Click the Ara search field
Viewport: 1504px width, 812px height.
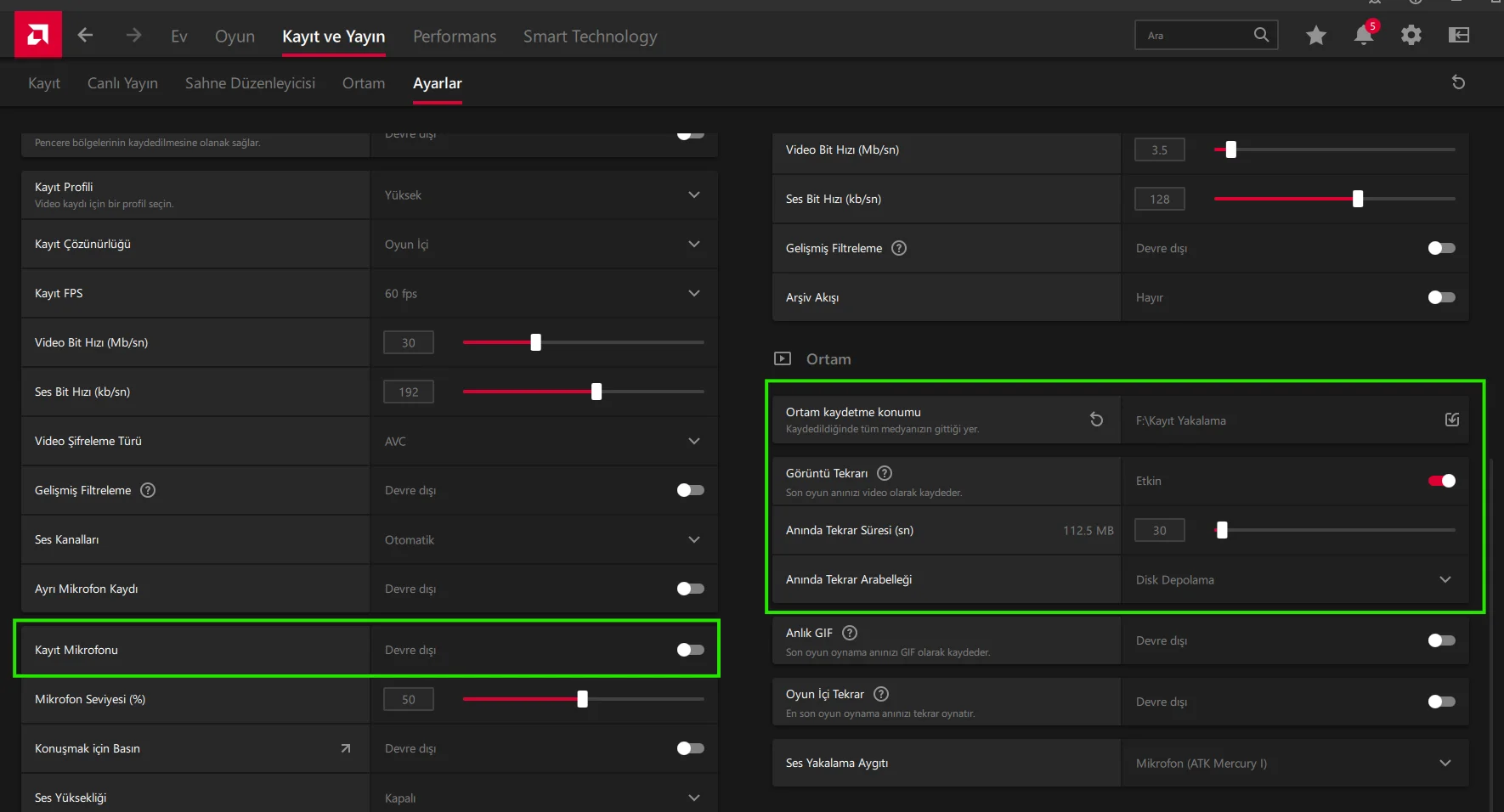(1194, 36)
